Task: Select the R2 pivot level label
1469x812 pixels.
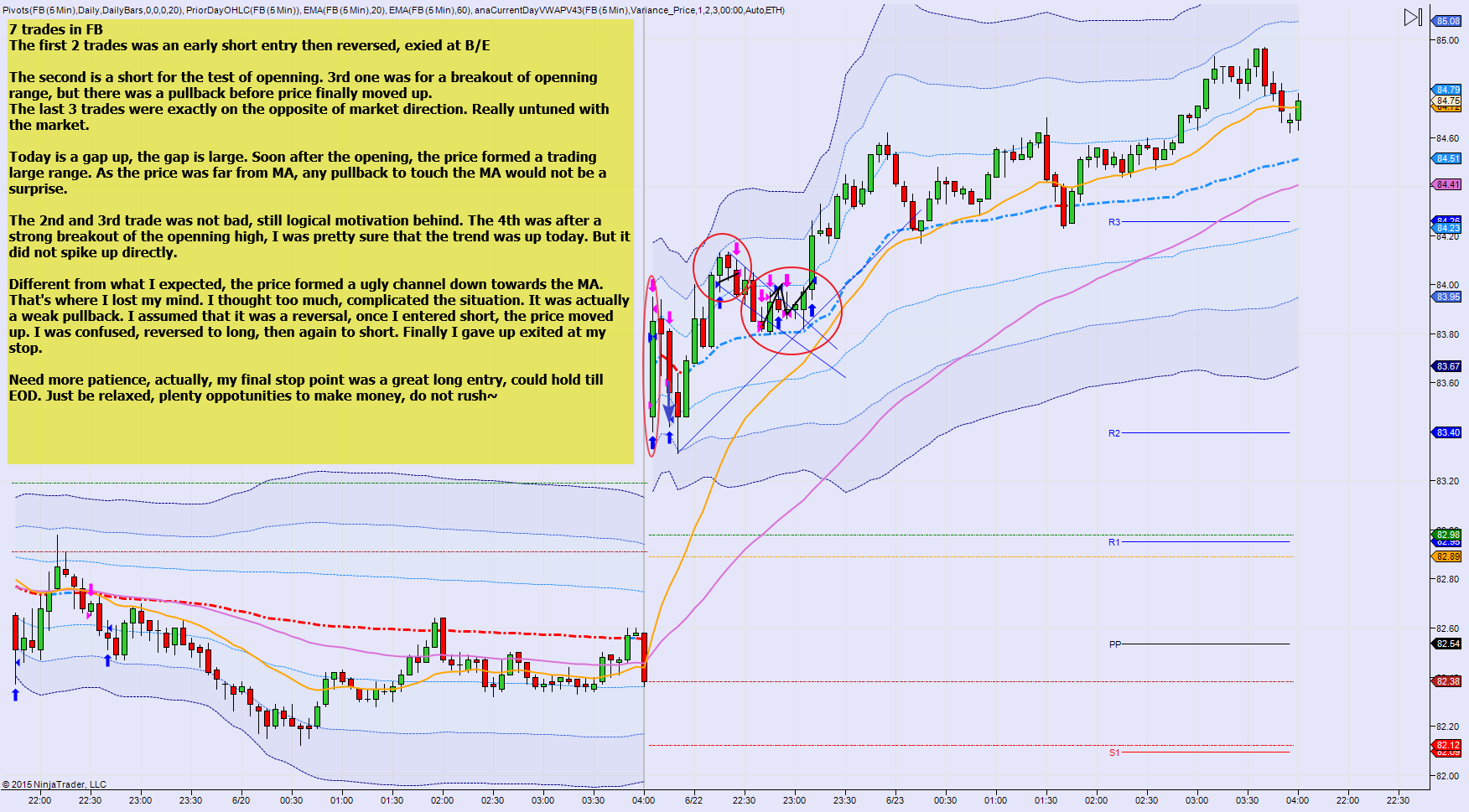Action: [1114, 433]
